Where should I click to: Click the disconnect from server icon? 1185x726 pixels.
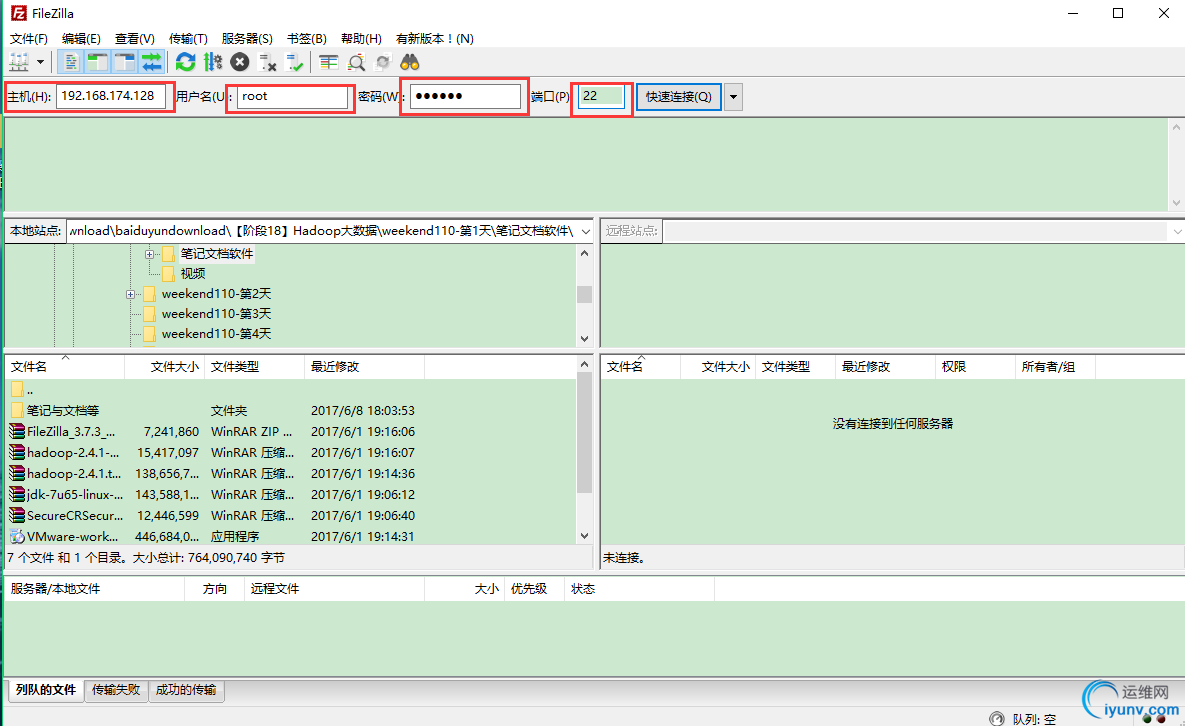268,62
